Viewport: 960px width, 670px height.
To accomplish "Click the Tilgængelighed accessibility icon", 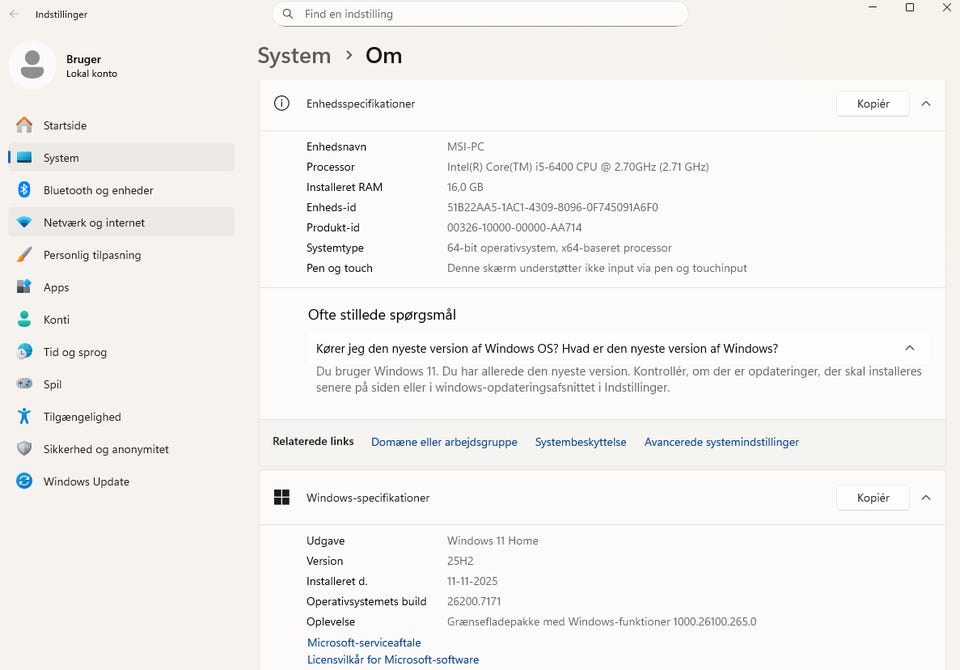I will (x=24, y=417).
